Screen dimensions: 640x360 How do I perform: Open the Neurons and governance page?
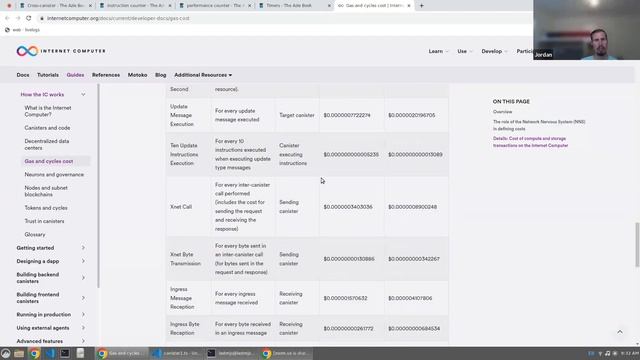[x=54, y=175]
